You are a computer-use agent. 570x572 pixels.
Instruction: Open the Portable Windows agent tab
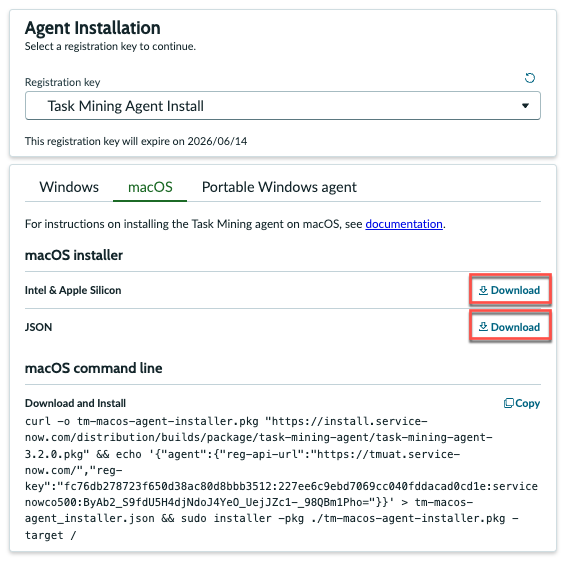pos(279,187)
